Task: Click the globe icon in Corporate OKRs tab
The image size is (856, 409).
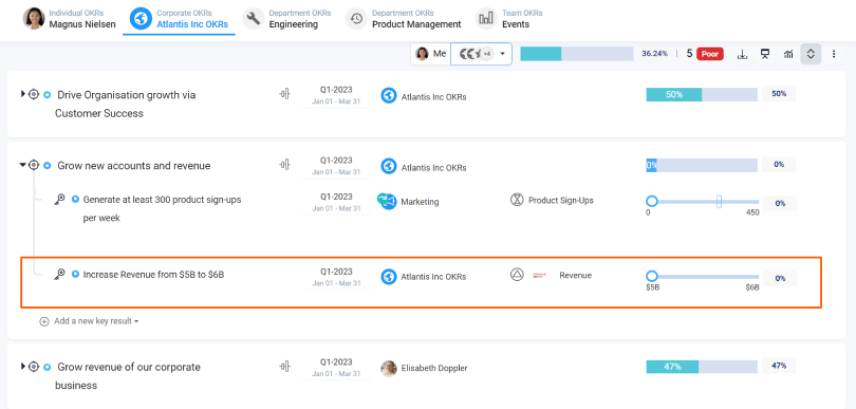Action: [141, 19]
